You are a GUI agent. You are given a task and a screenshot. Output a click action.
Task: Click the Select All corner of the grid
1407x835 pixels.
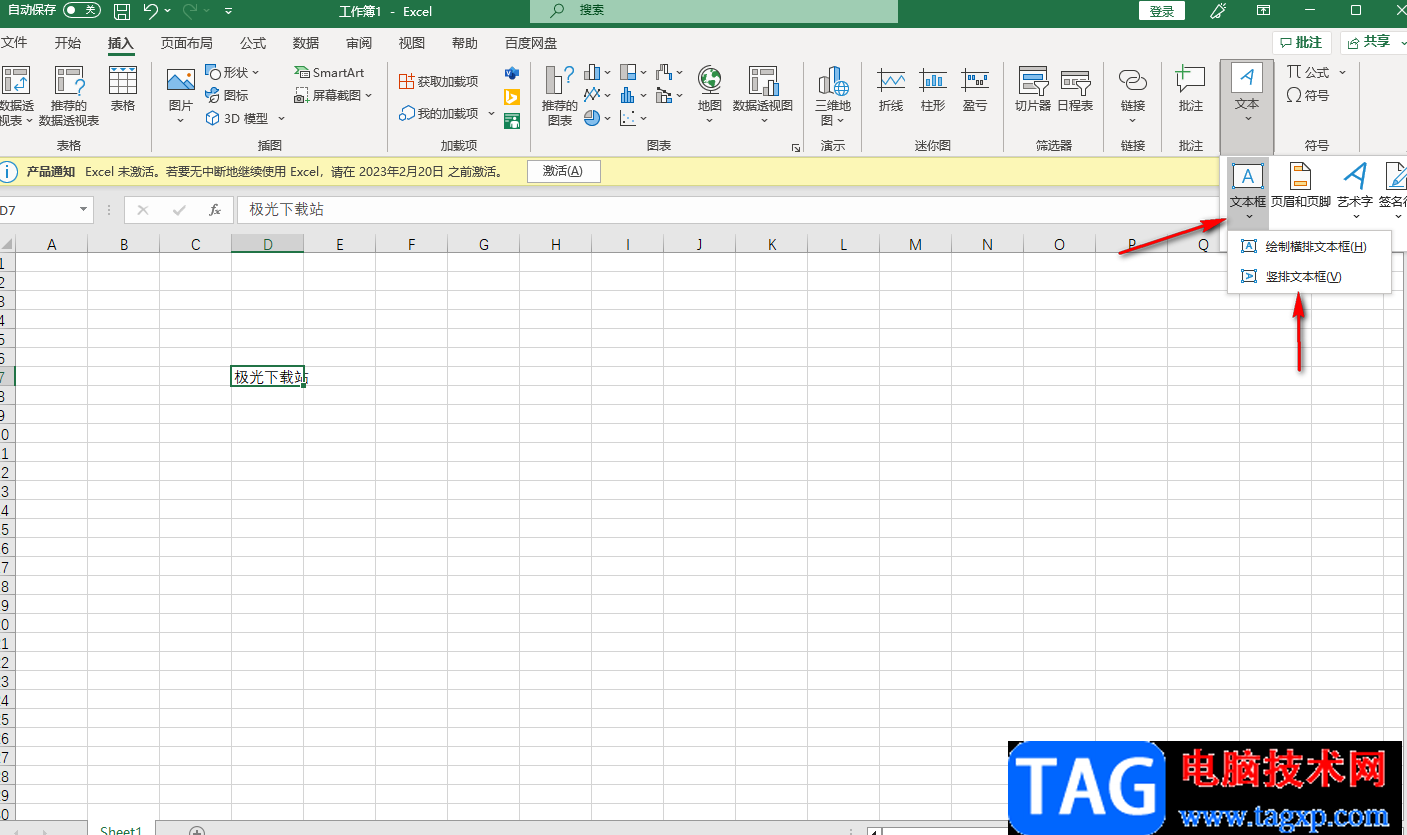point(7,244)
